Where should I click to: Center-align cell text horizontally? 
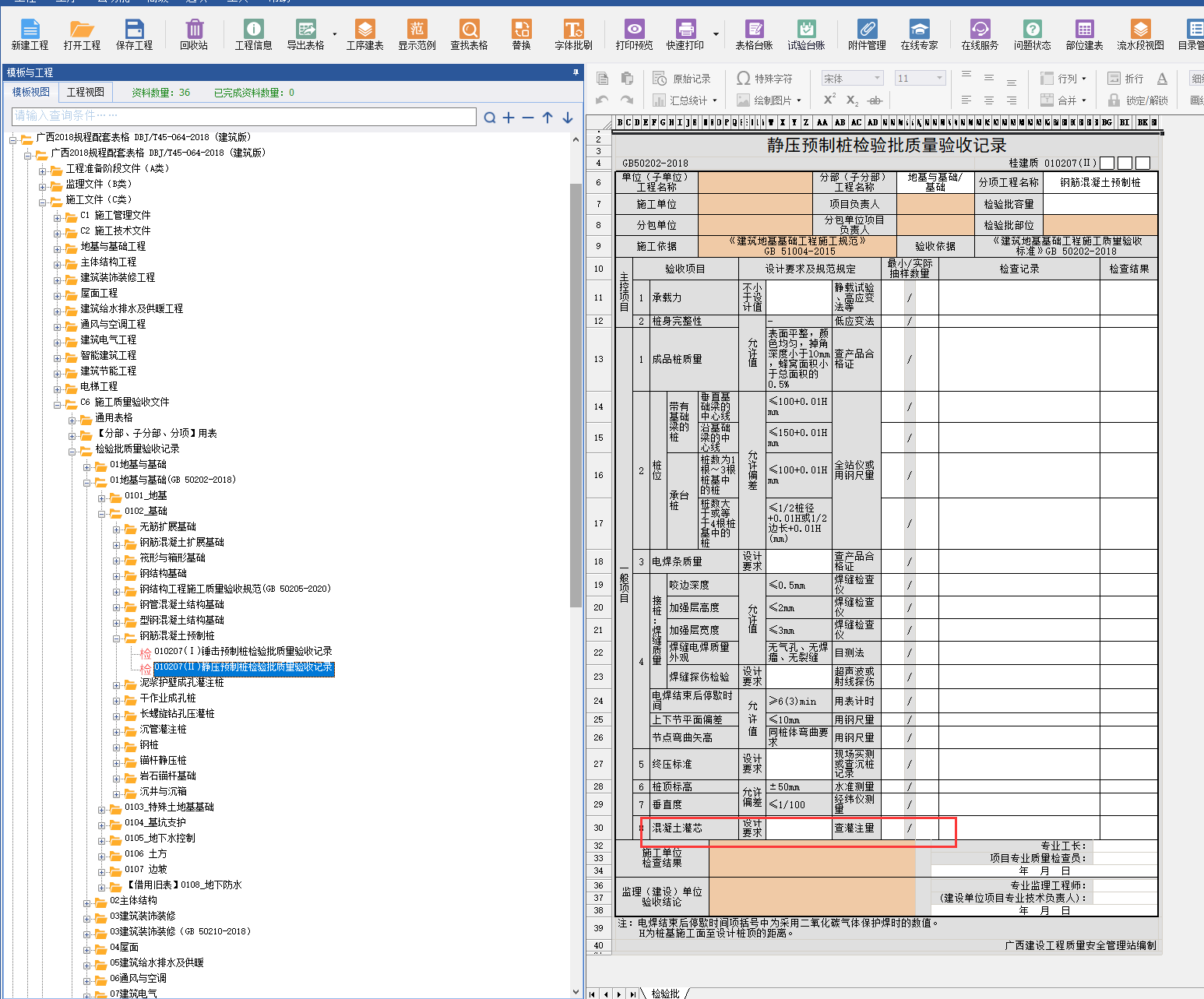point(988,100)
